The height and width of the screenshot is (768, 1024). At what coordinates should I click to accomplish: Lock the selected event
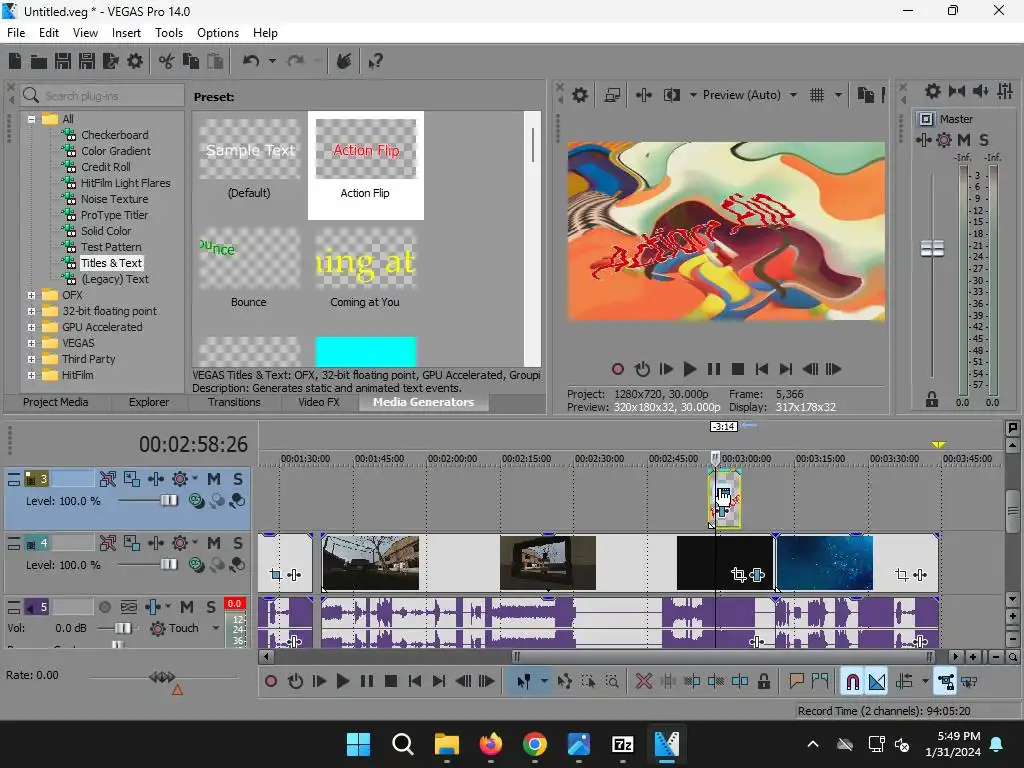tap(763, 682)
